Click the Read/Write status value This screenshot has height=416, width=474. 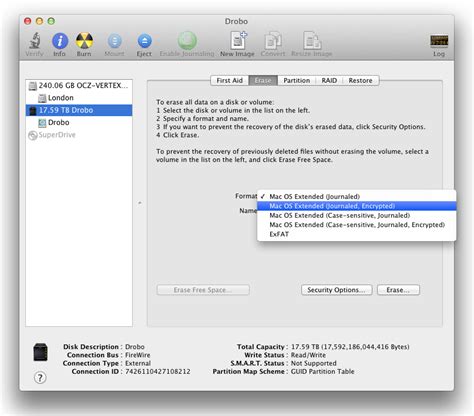(308, 355)
